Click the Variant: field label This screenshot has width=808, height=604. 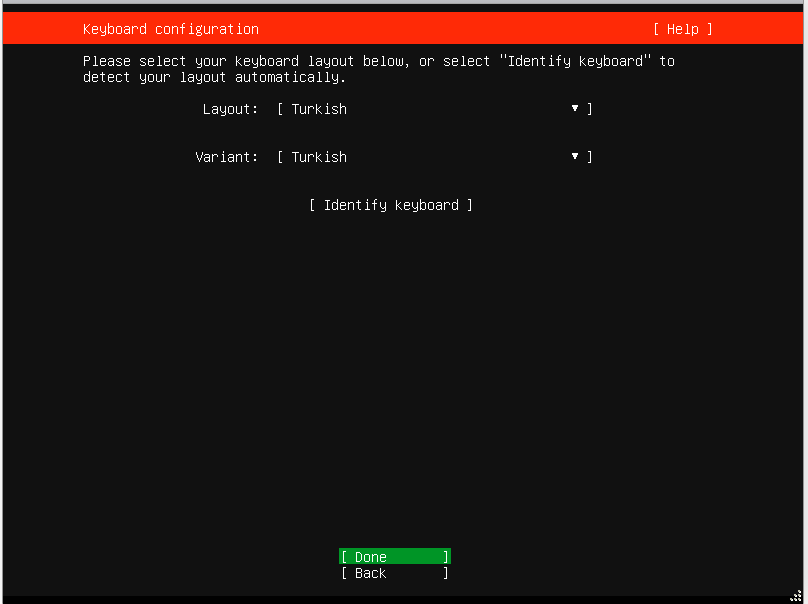tap(226, 157)
